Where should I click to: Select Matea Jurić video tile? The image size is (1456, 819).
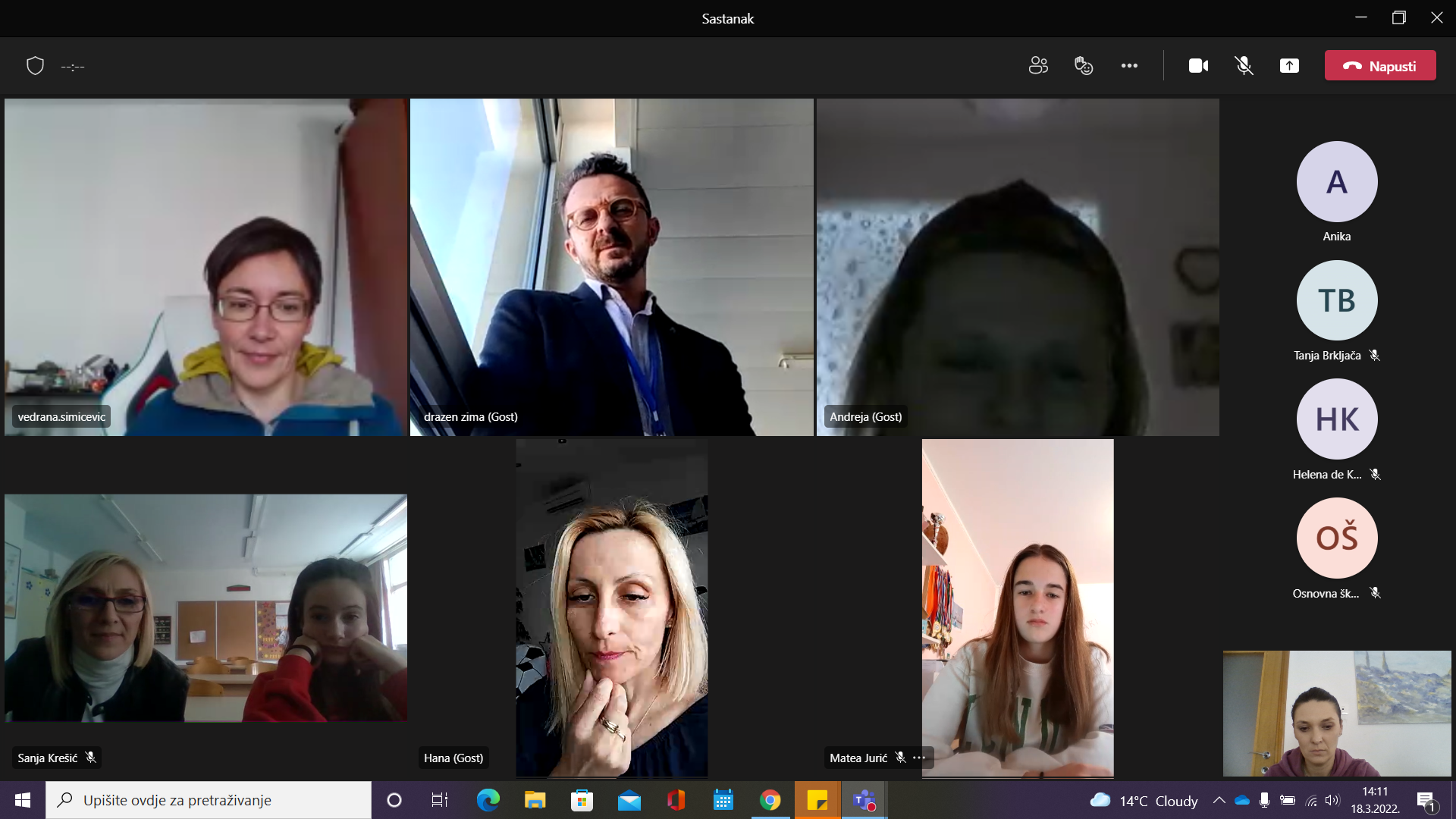1018,607
